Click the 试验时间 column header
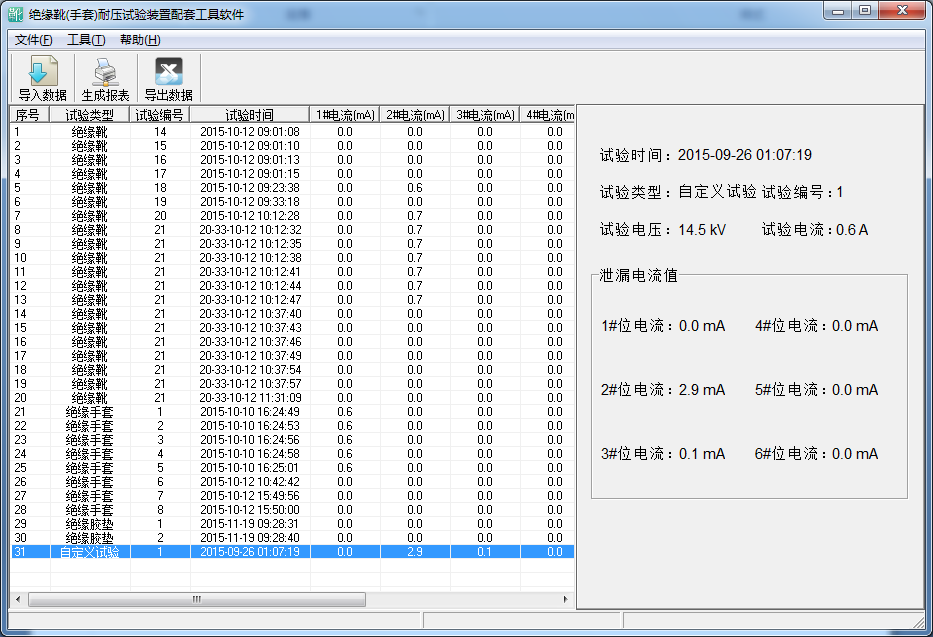 250,115
